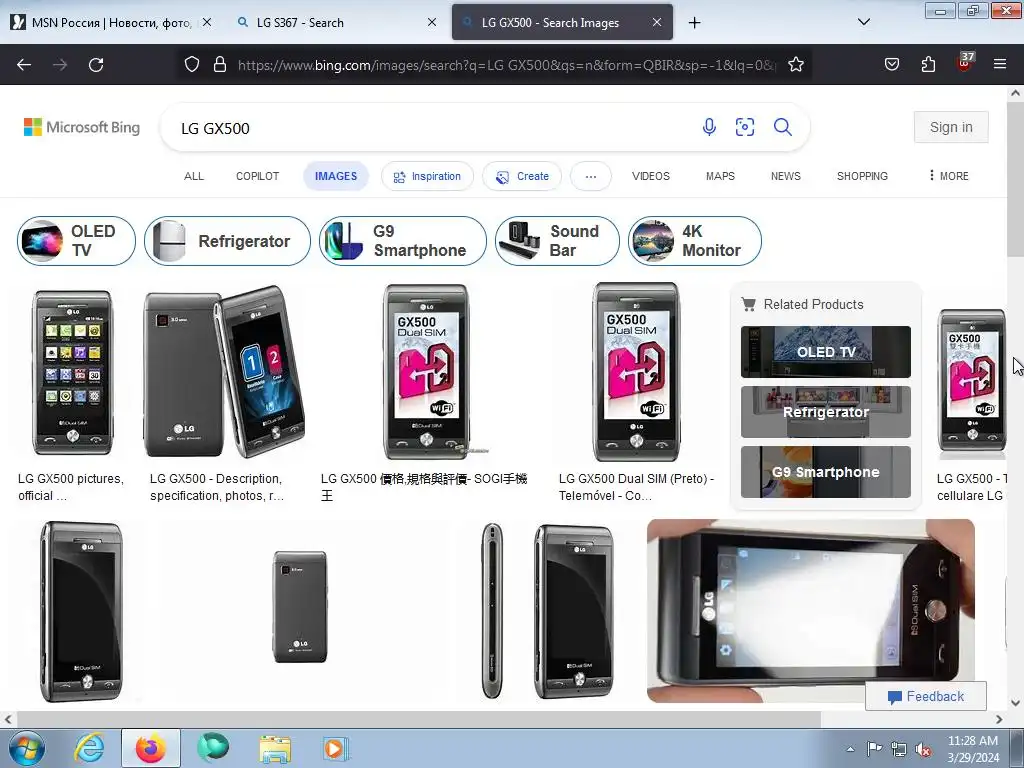Screen dimensions: 1024x768
Task: Close LG GX500 Search Images tab
Action: [657, 22]
